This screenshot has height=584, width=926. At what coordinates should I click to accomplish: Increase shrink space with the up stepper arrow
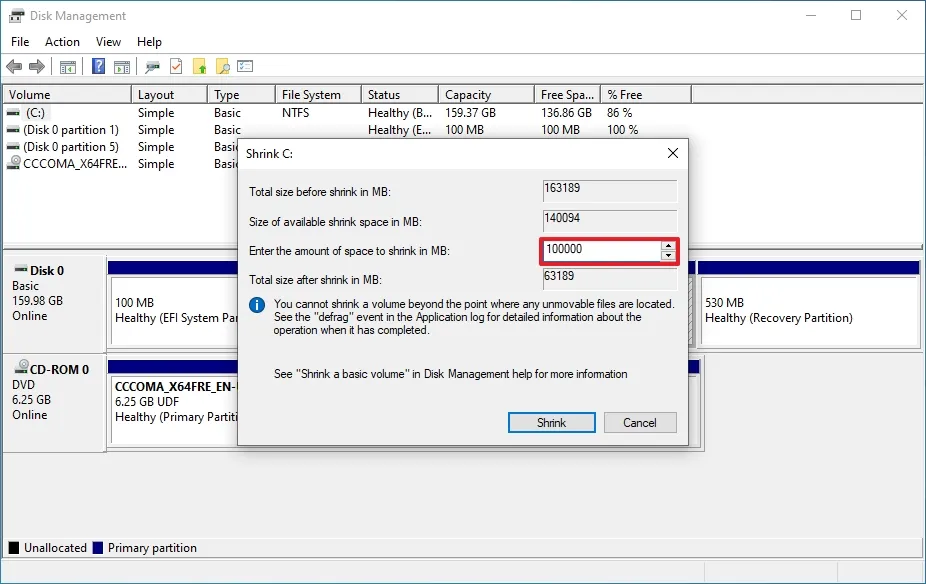pos(668,246)
